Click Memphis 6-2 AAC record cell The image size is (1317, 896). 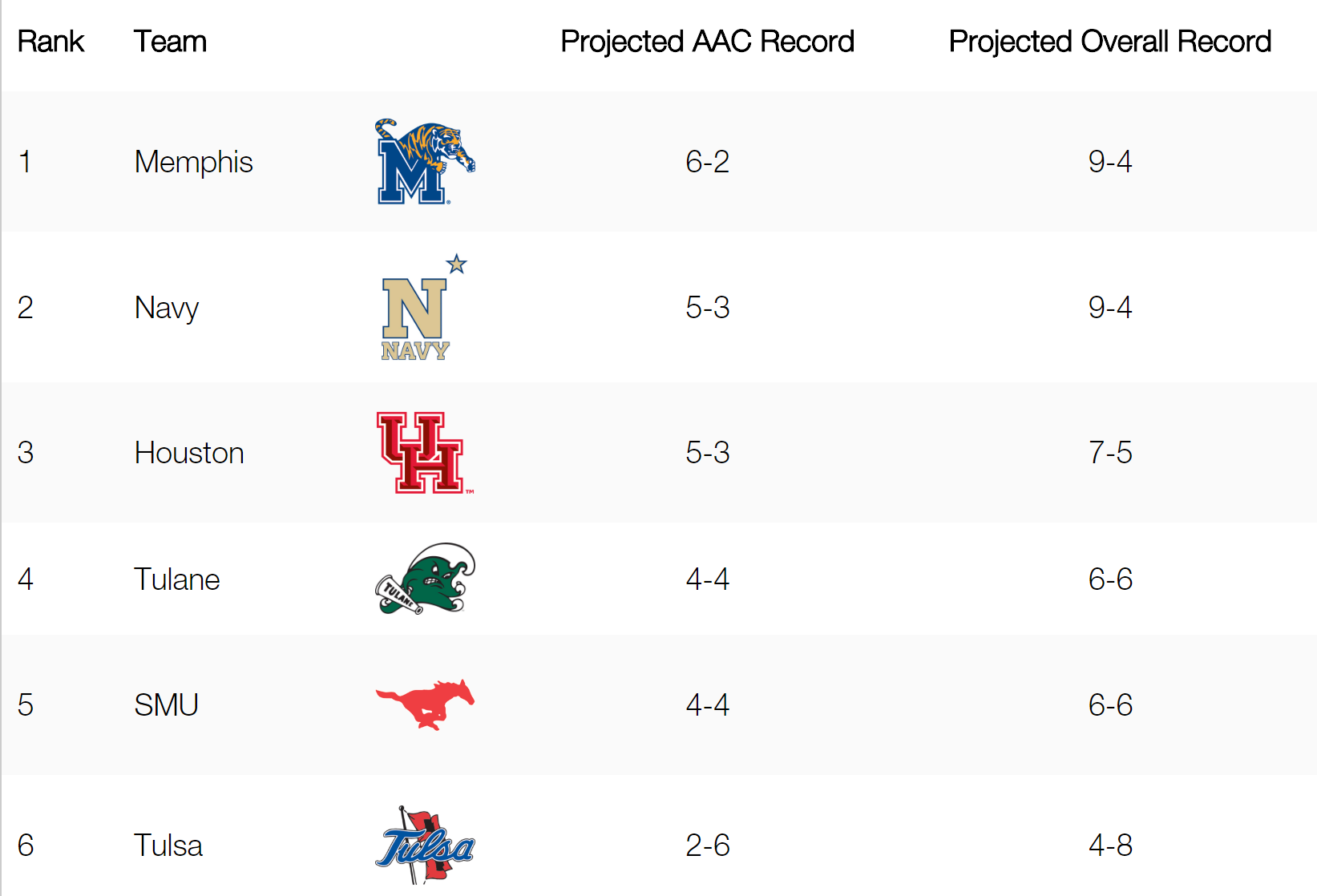point(707,162)
